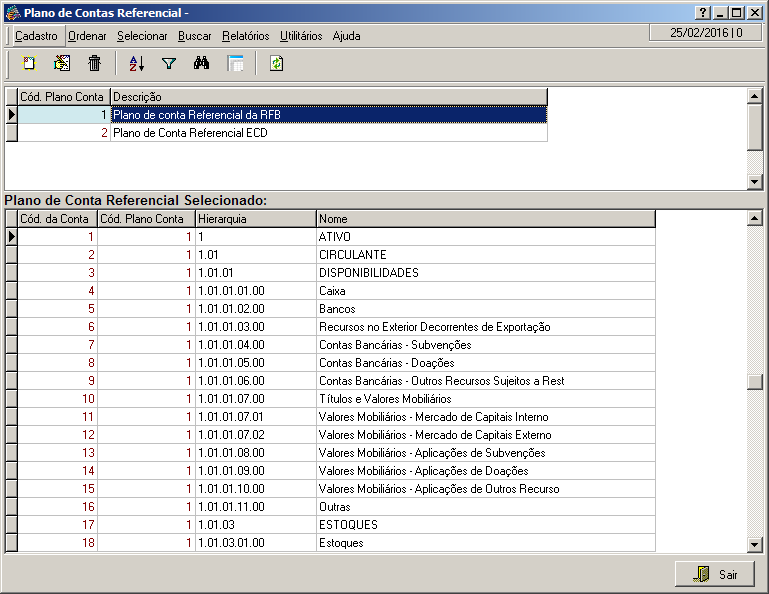Click the new record toolbar icon

[x=30, y=64]
